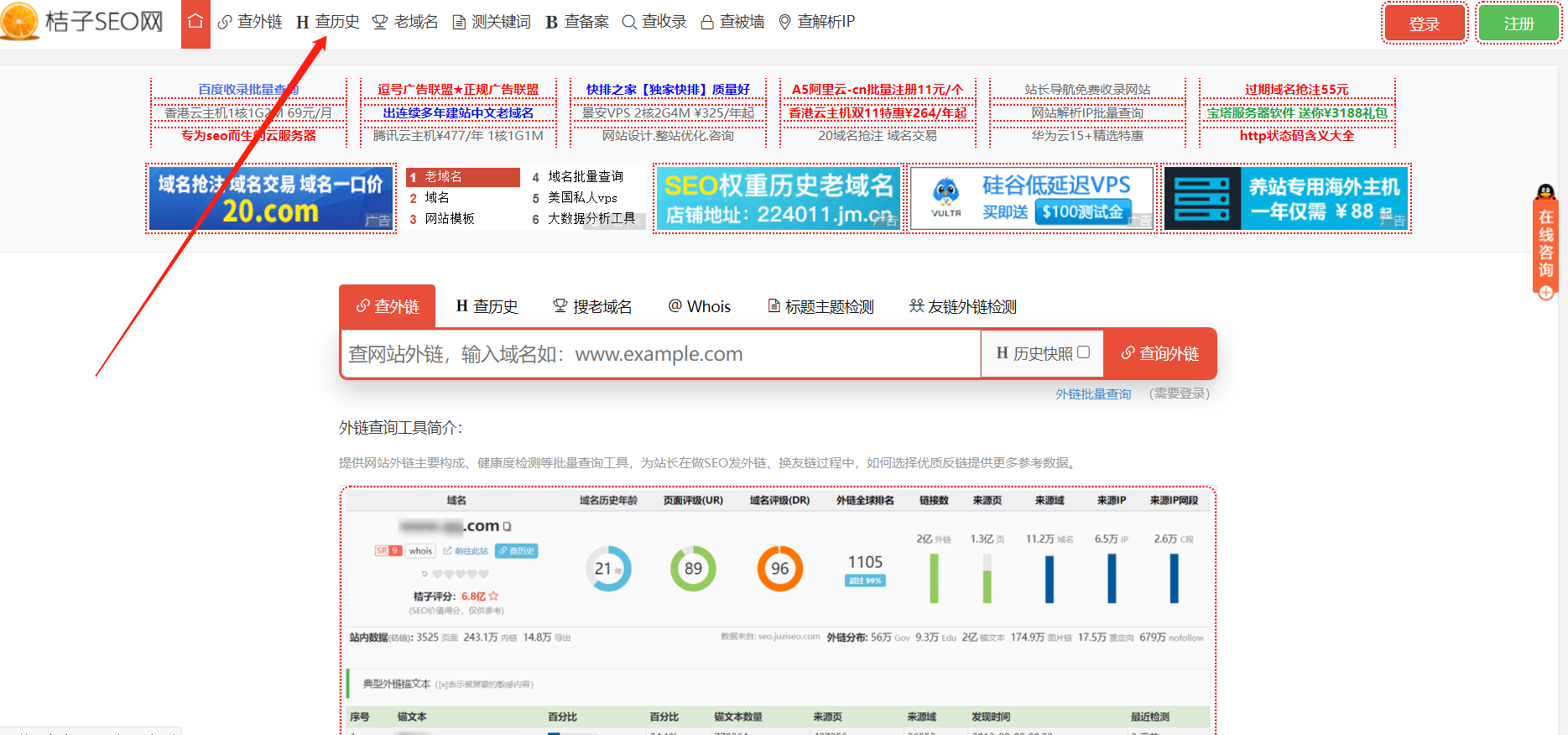Open the 外链批量查询 link

1093,394
